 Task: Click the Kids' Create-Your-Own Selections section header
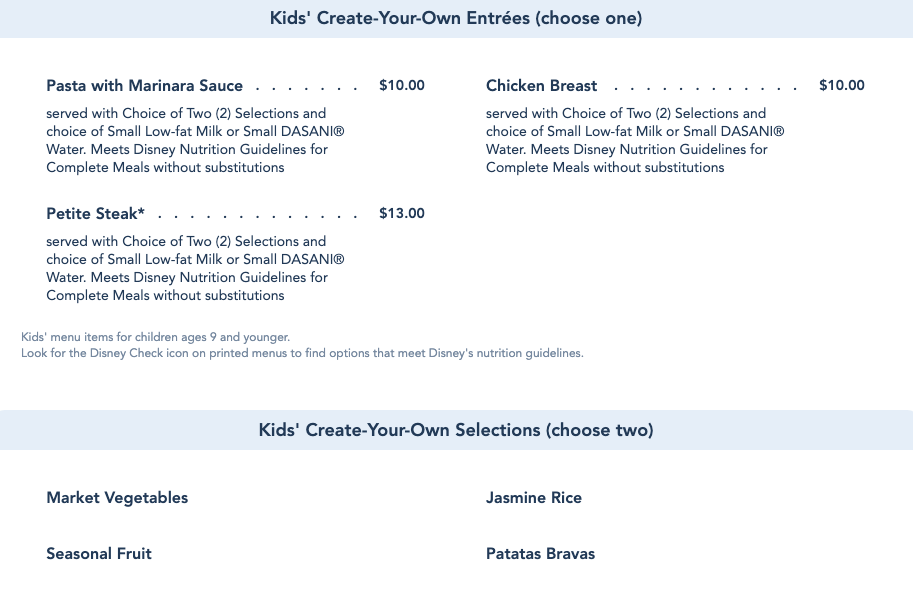coord(456,430)
